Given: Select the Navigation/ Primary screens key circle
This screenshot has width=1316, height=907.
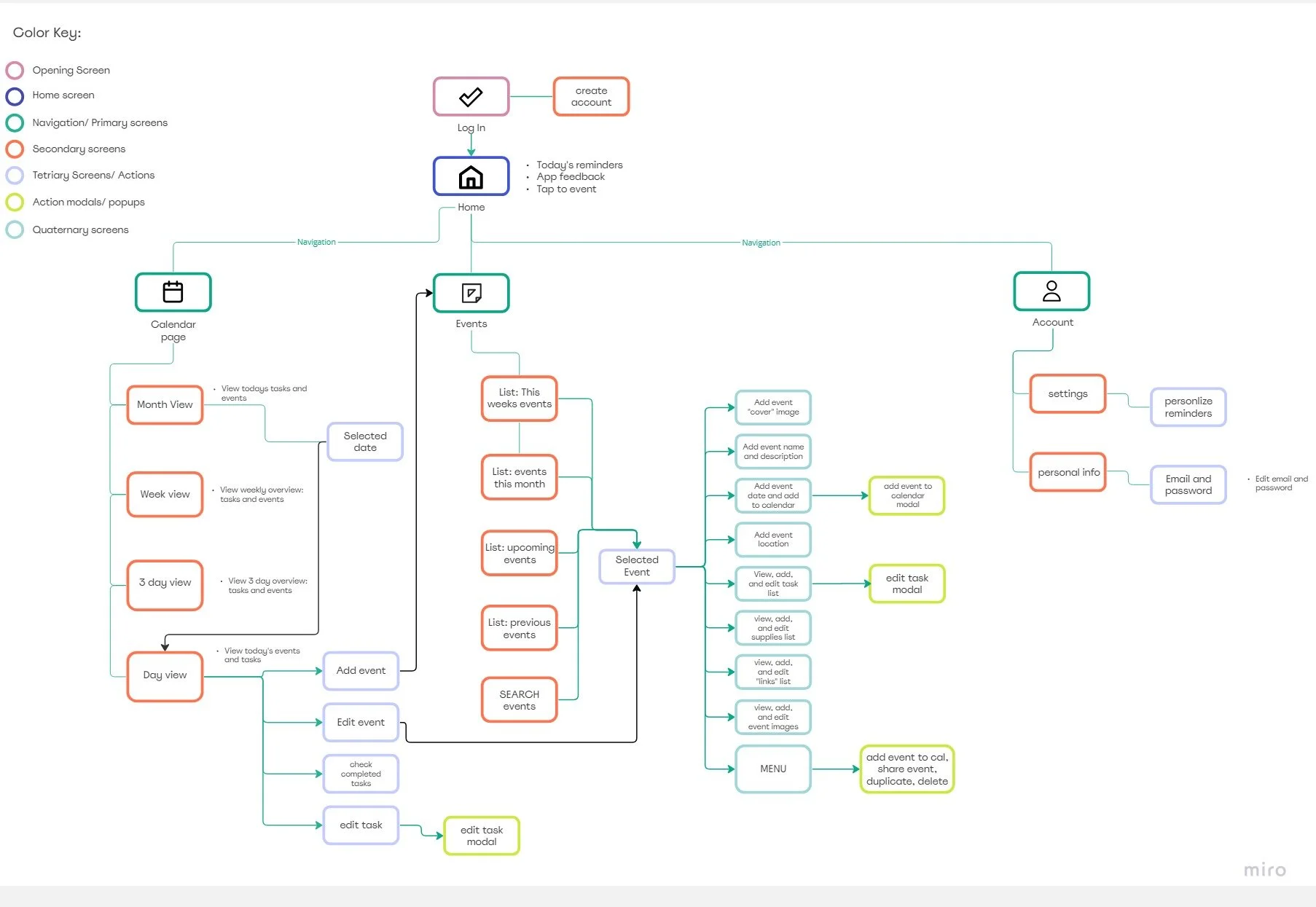Looking at the screenshot, I should click(x=15, y=122).
